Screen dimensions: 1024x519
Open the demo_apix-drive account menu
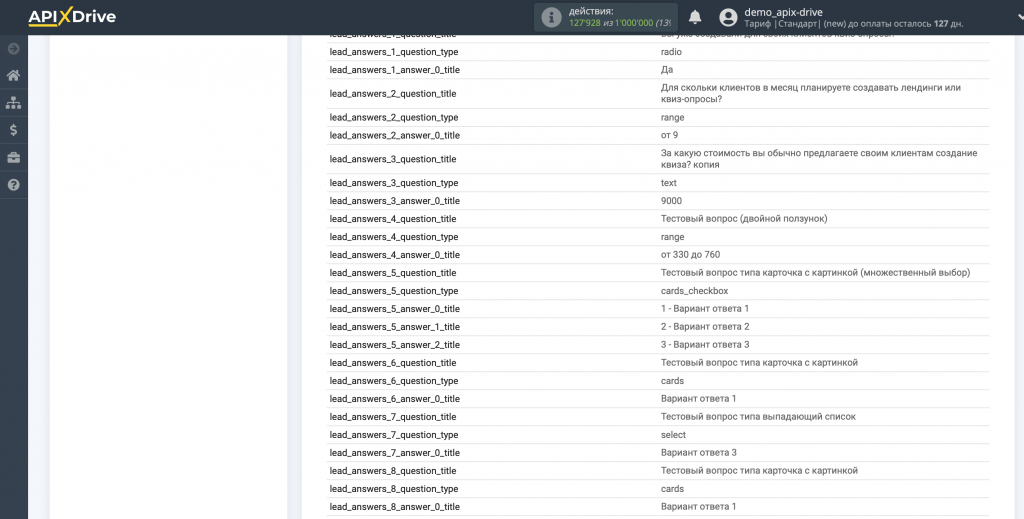(x=783, y=11)
